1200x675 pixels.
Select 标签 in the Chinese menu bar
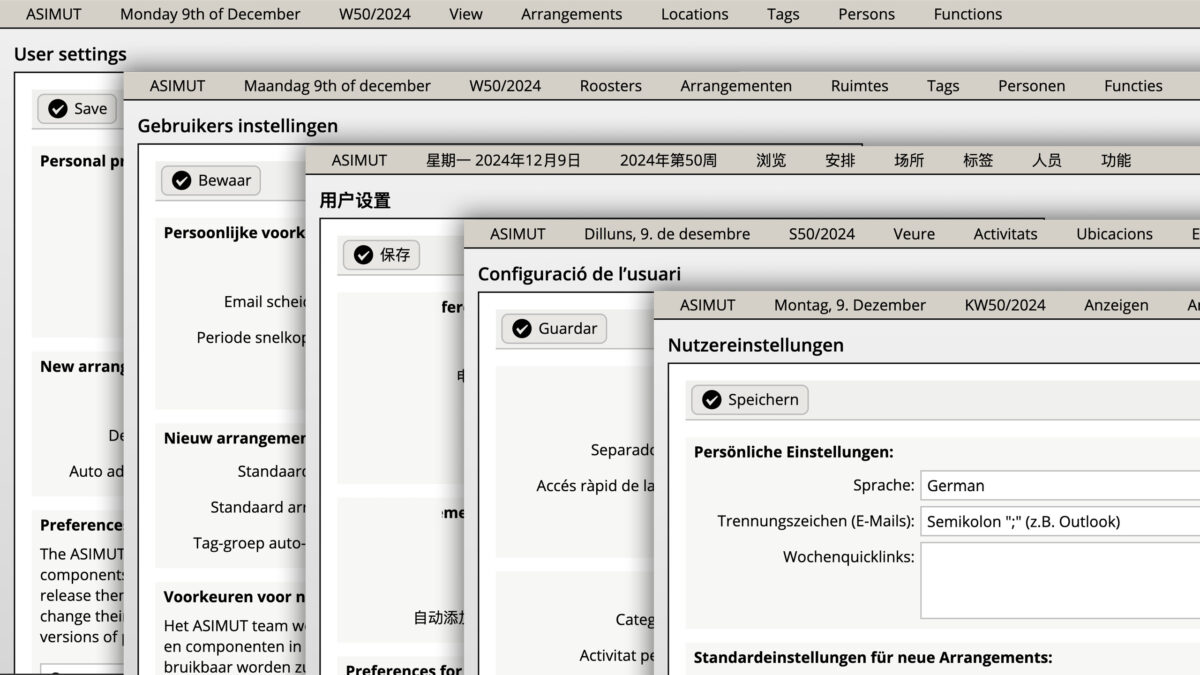click(977, 159)
